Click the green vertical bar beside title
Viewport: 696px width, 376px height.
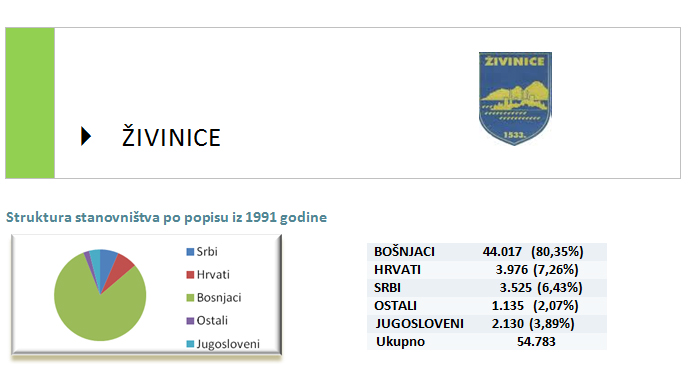pos(30,103)
